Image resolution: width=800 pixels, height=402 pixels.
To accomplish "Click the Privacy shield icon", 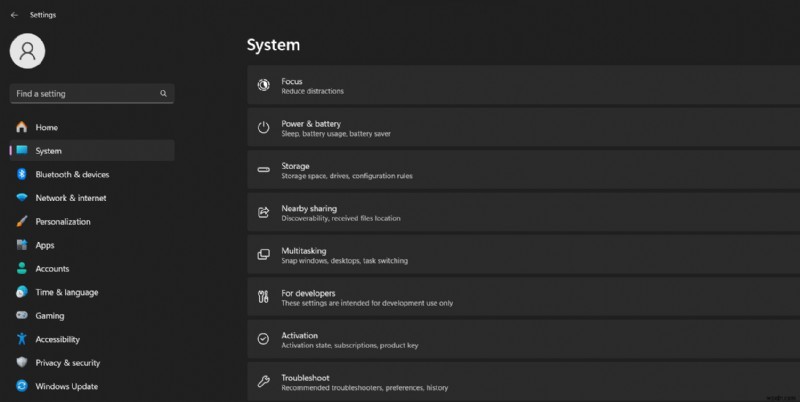I will point(21,362).
